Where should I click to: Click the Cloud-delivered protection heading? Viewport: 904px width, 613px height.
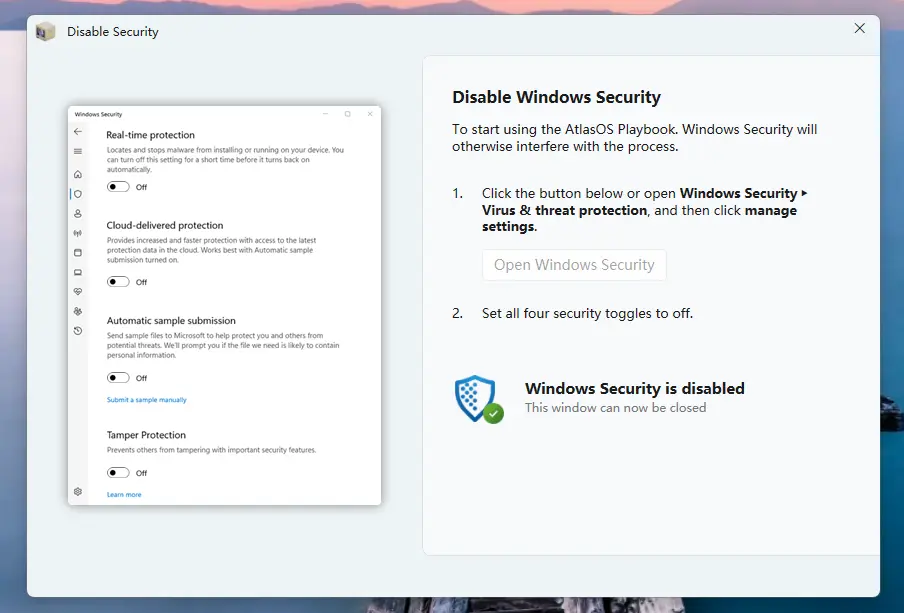[x=165, y=225]
